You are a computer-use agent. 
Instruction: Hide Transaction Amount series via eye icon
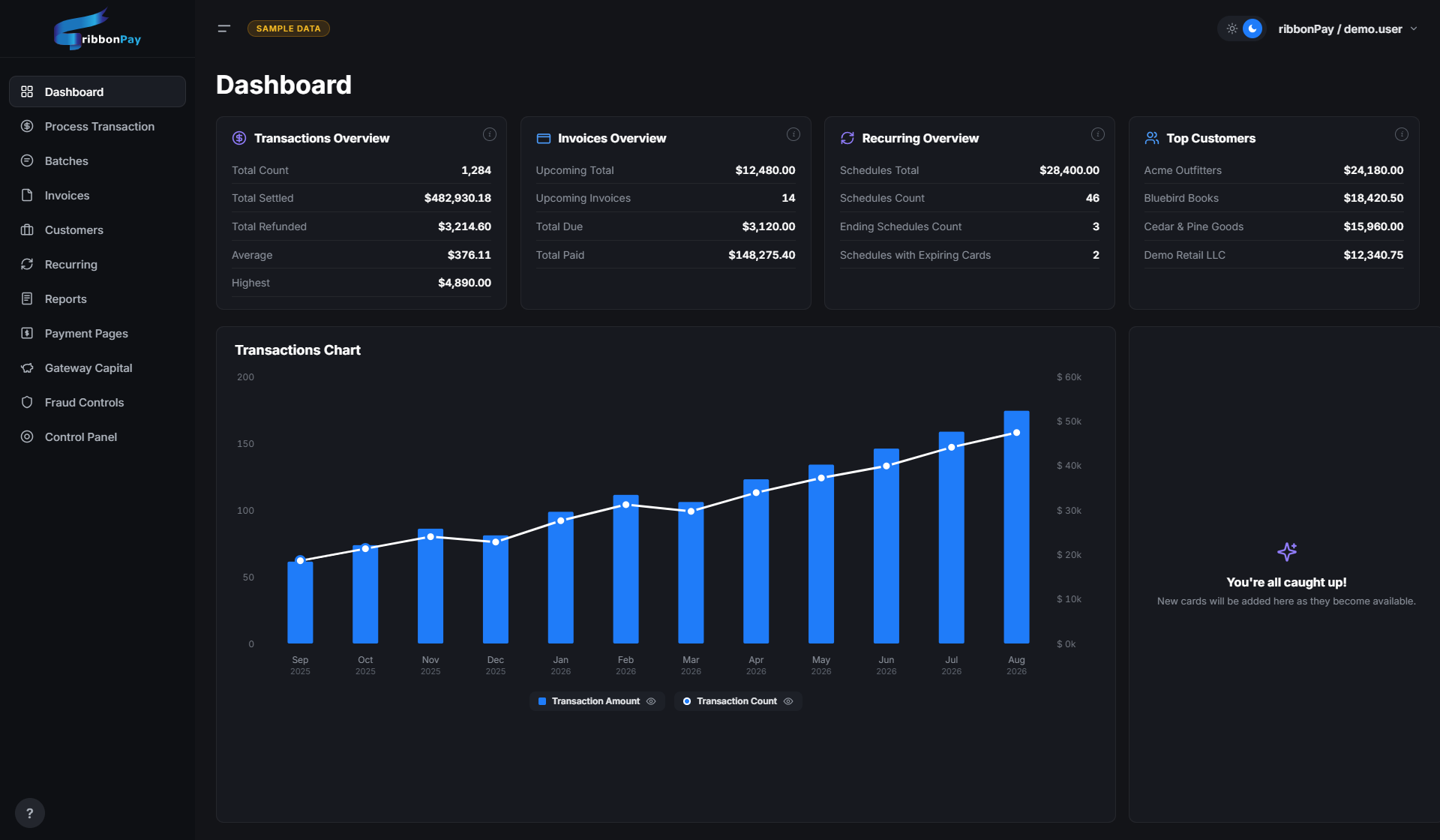click(651, 701)
